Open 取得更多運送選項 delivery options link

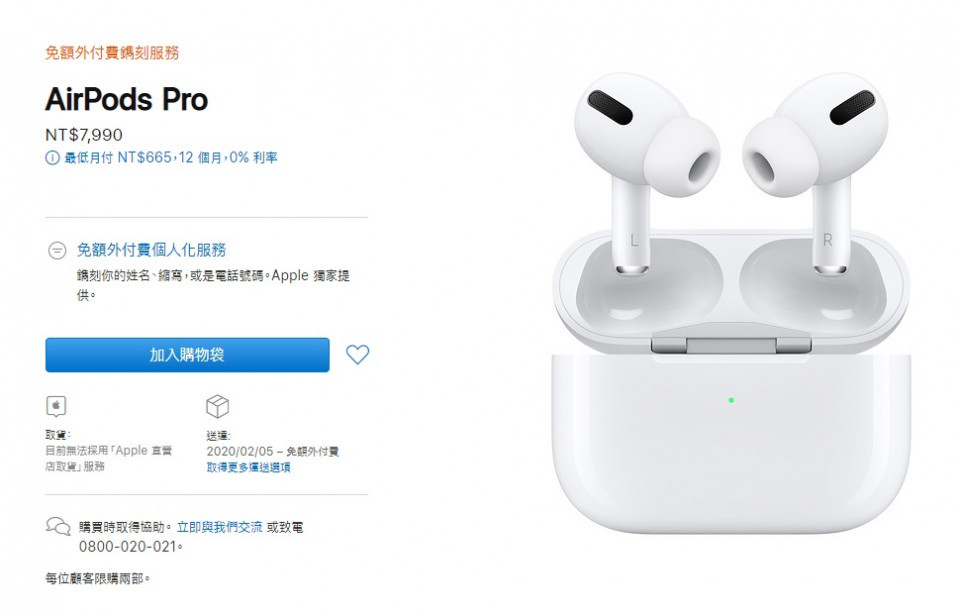[x=249, y=467]
